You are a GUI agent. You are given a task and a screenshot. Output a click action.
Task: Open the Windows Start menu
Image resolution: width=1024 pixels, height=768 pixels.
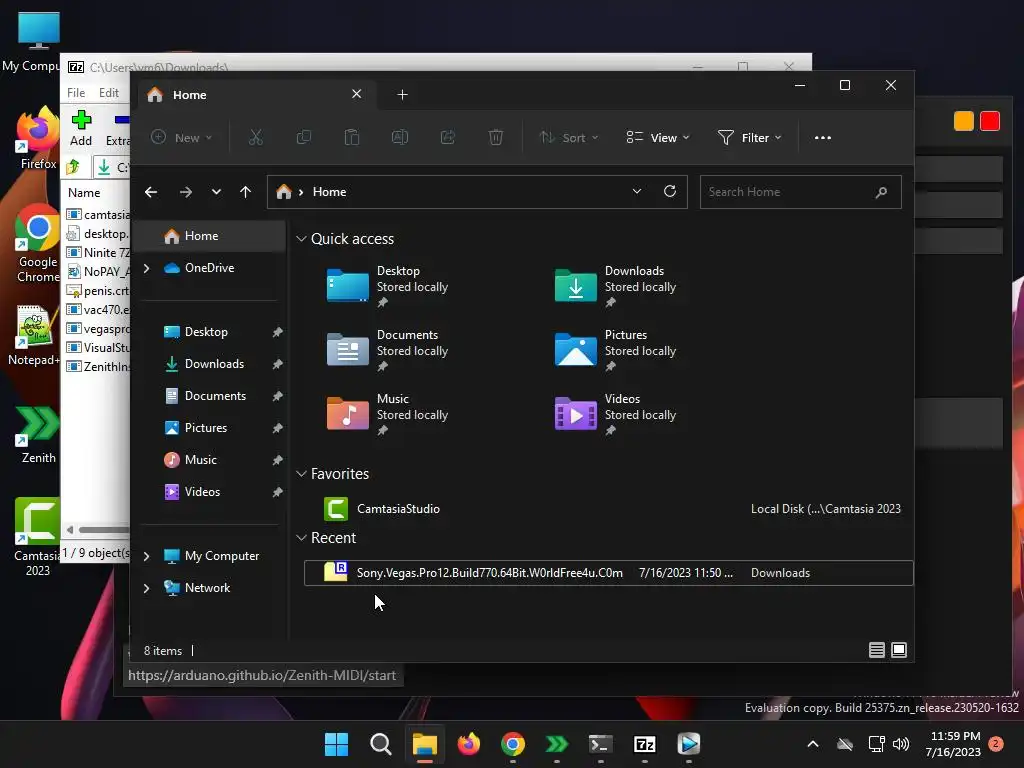coord(336,744)
